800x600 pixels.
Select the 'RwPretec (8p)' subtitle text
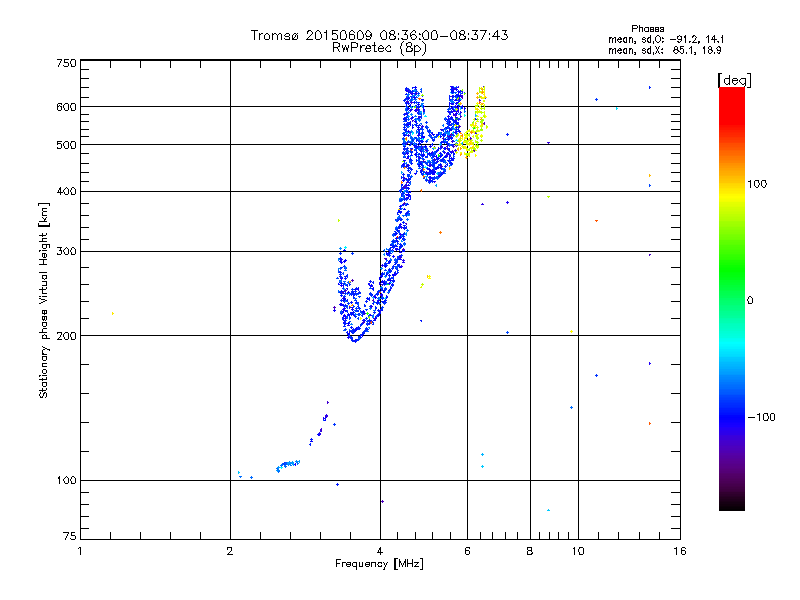(379, 48)
